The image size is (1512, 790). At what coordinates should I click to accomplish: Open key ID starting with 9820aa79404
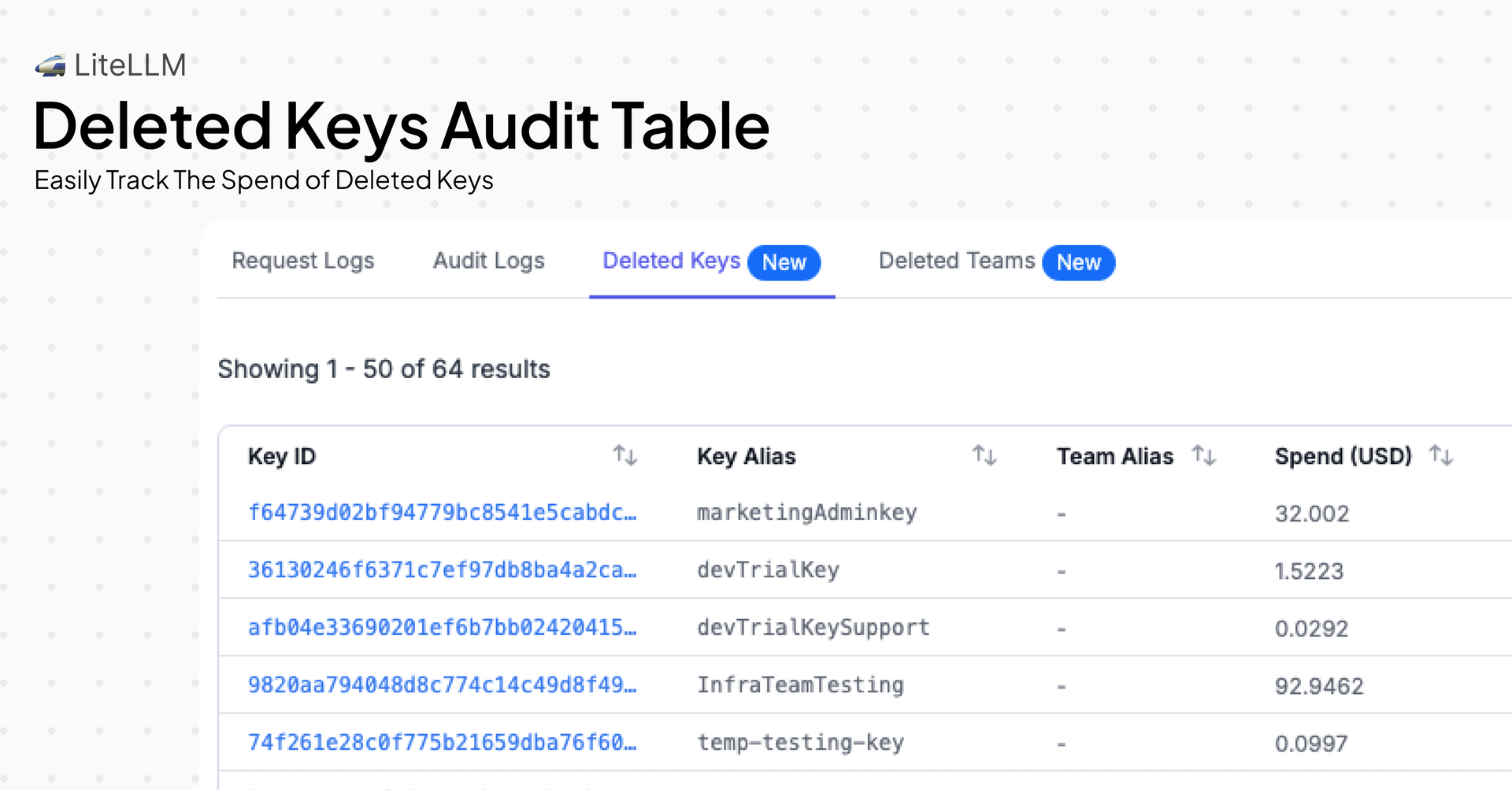[442, 685]
